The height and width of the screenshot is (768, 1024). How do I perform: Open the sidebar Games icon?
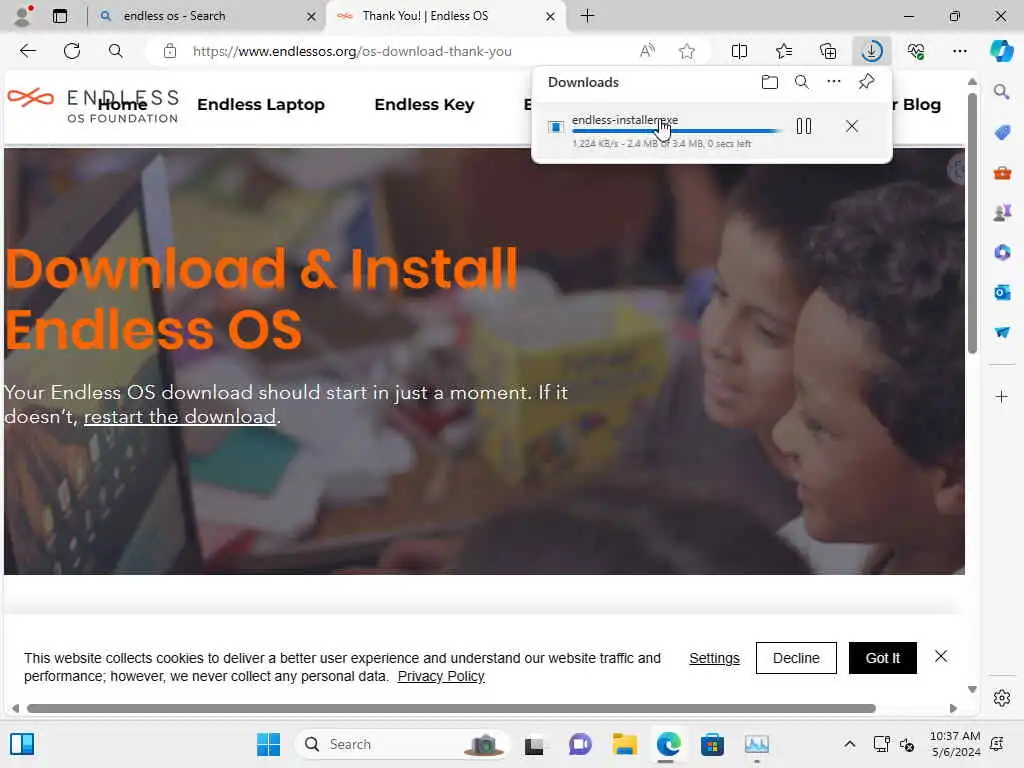tap(1002, 213)
